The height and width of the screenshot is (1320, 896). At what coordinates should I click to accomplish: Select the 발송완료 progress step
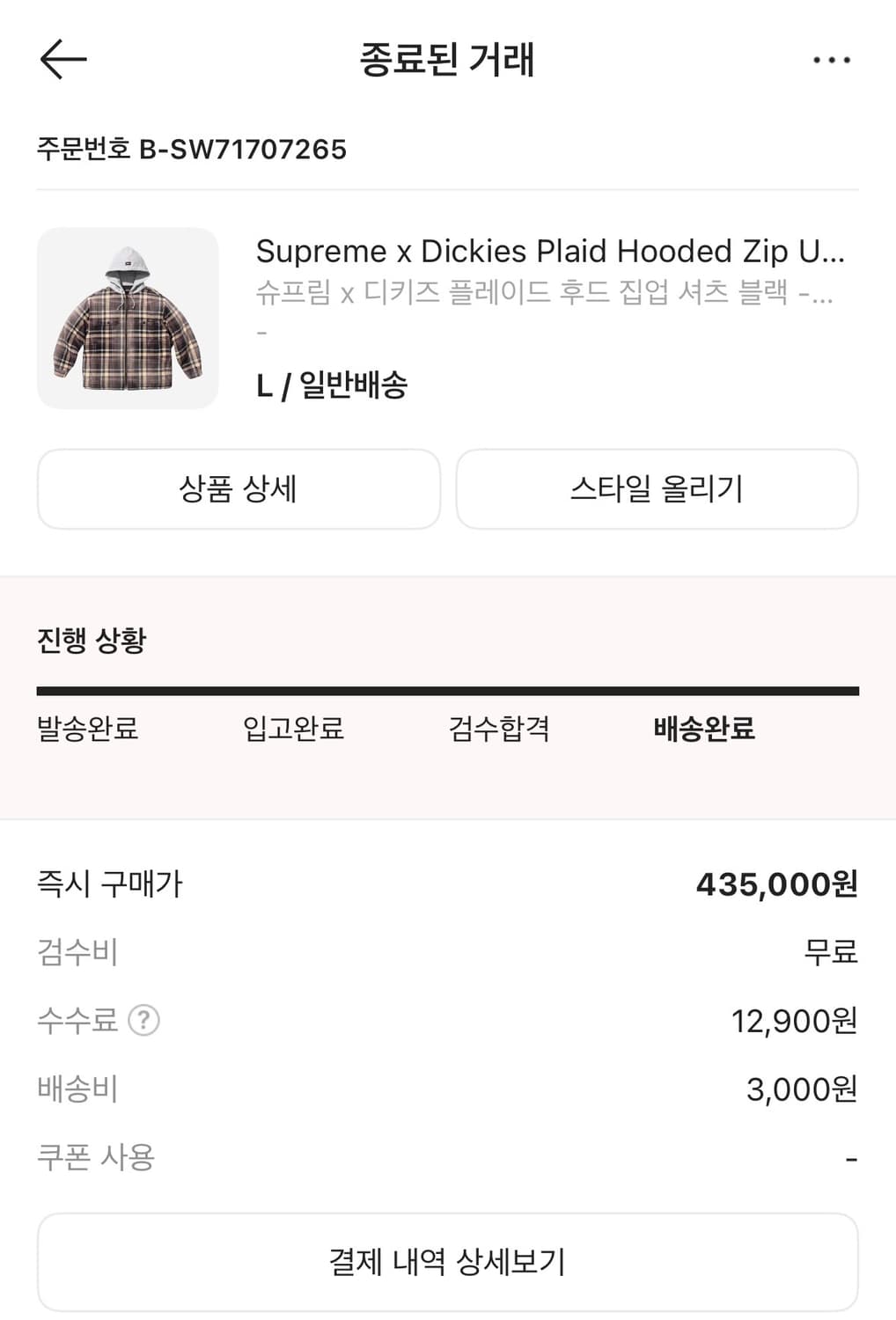click(88, 729)
